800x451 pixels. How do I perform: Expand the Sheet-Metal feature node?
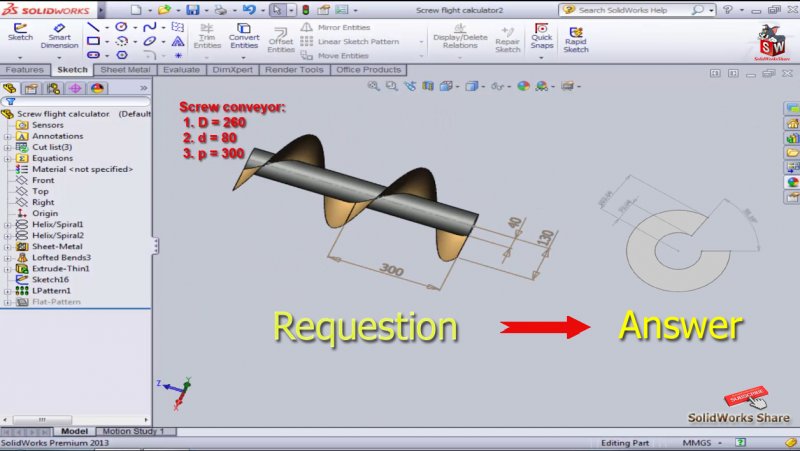[8, 247]
